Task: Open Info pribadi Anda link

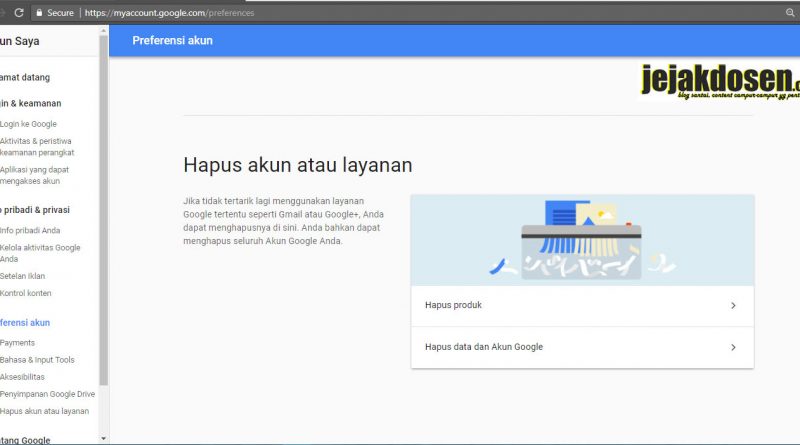Action: 30,231
